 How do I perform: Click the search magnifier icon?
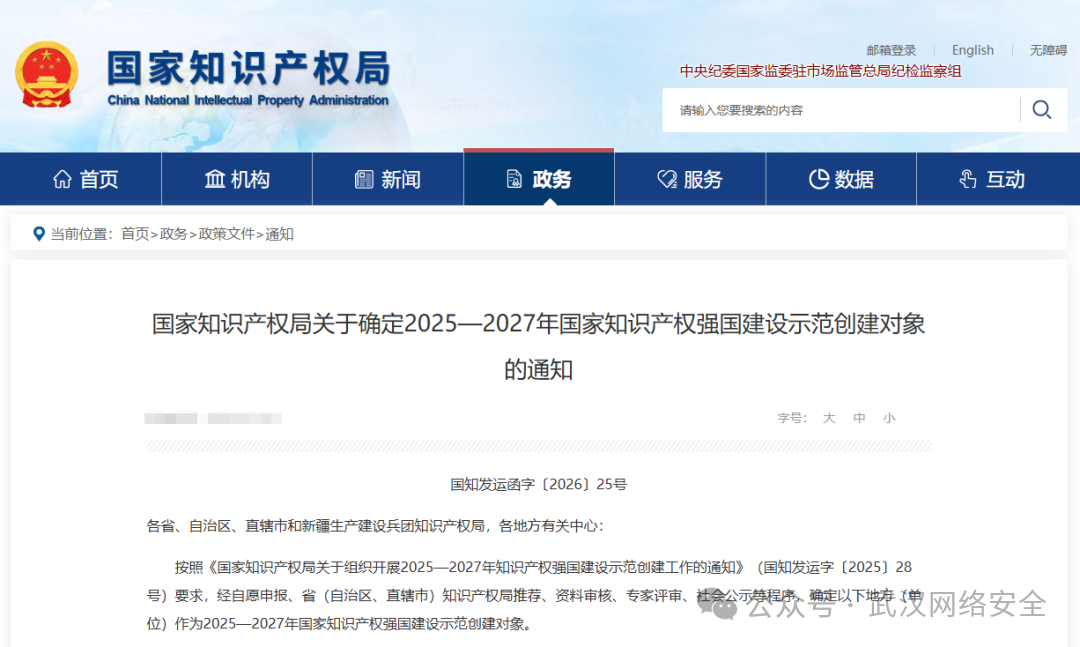click(1041, 110)
